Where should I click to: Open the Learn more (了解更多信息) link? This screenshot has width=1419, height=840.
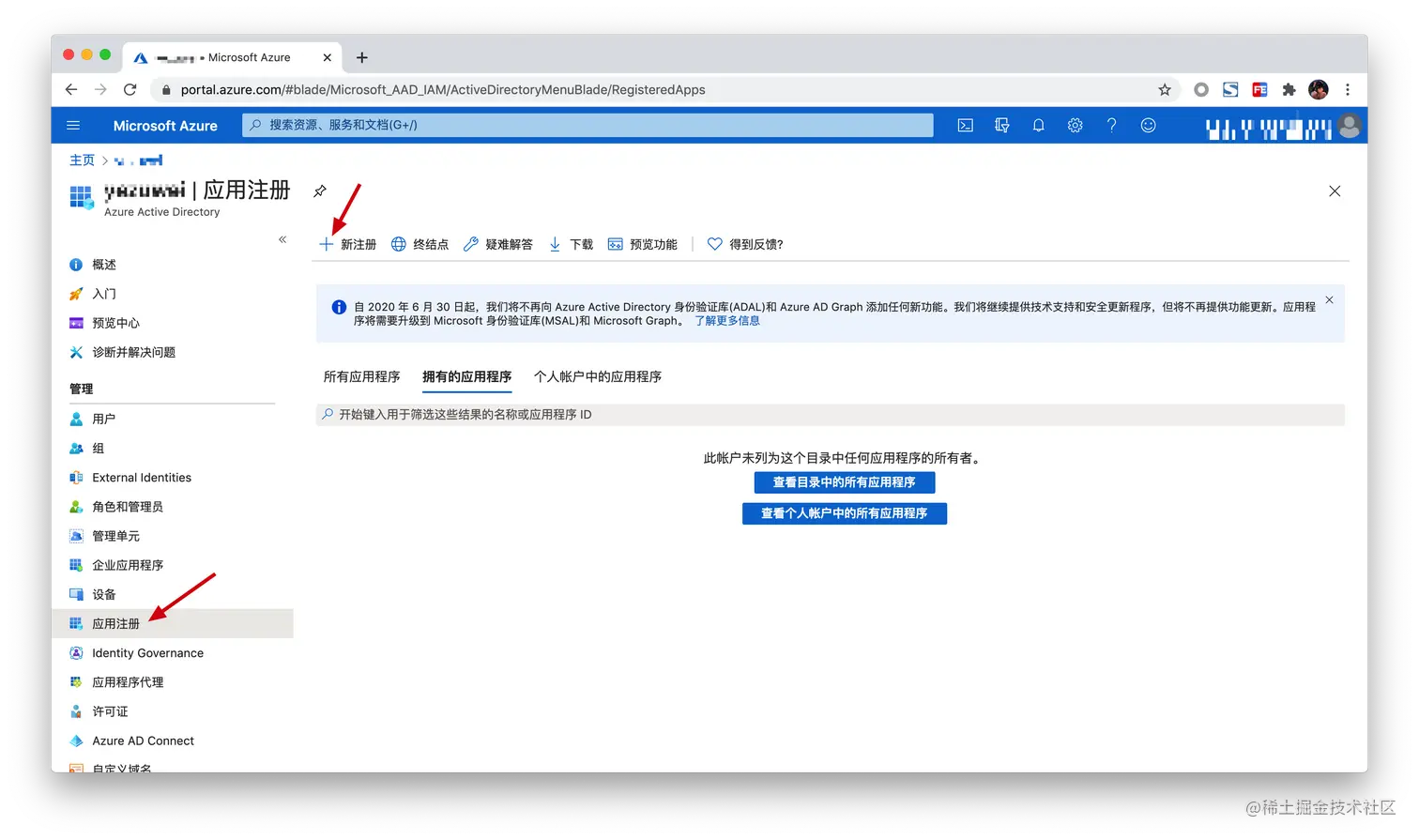pyautogui.click(x=727, y=321)
